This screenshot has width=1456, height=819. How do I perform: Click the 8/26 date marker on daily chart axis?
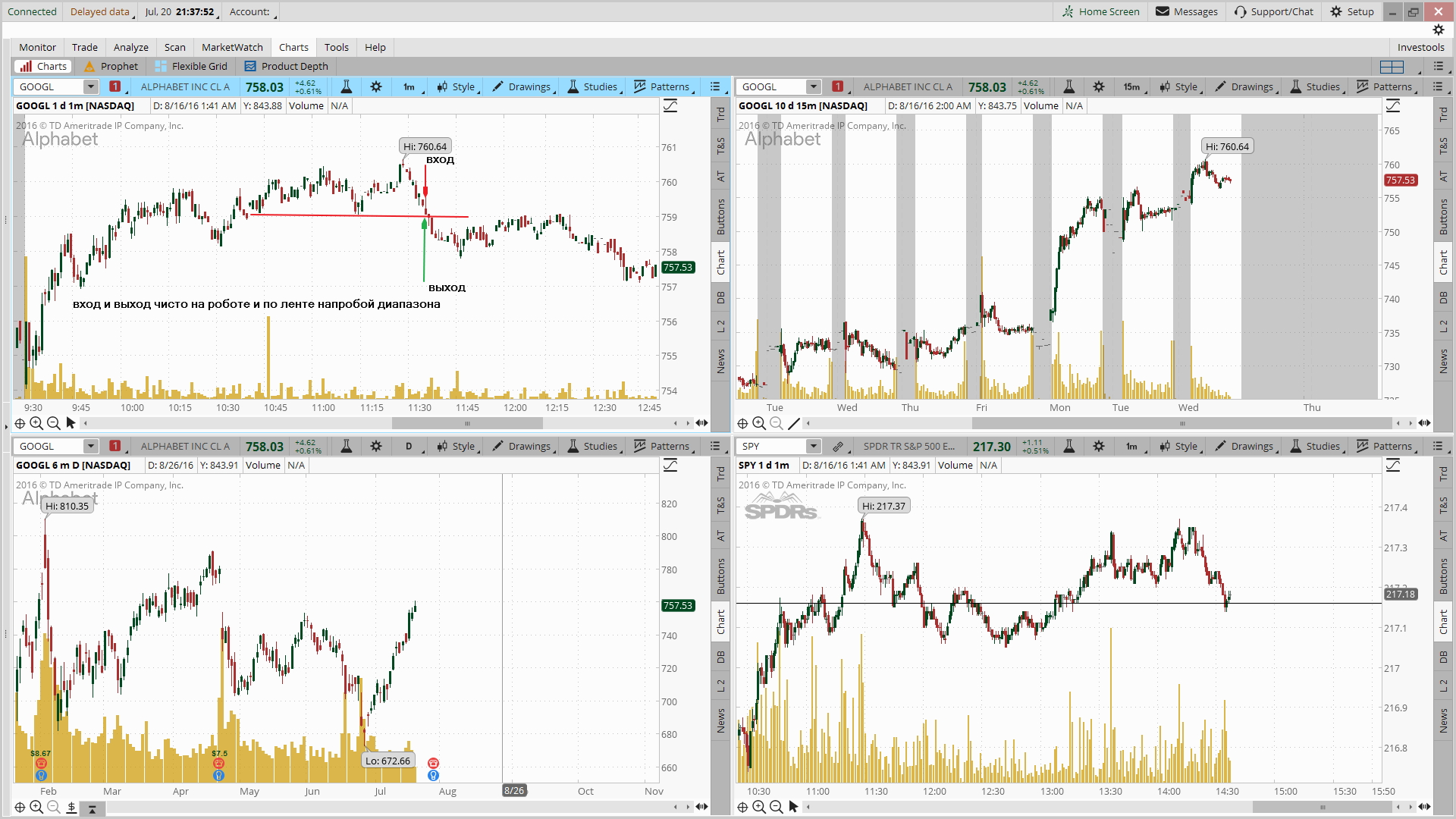tap(514, 791)
